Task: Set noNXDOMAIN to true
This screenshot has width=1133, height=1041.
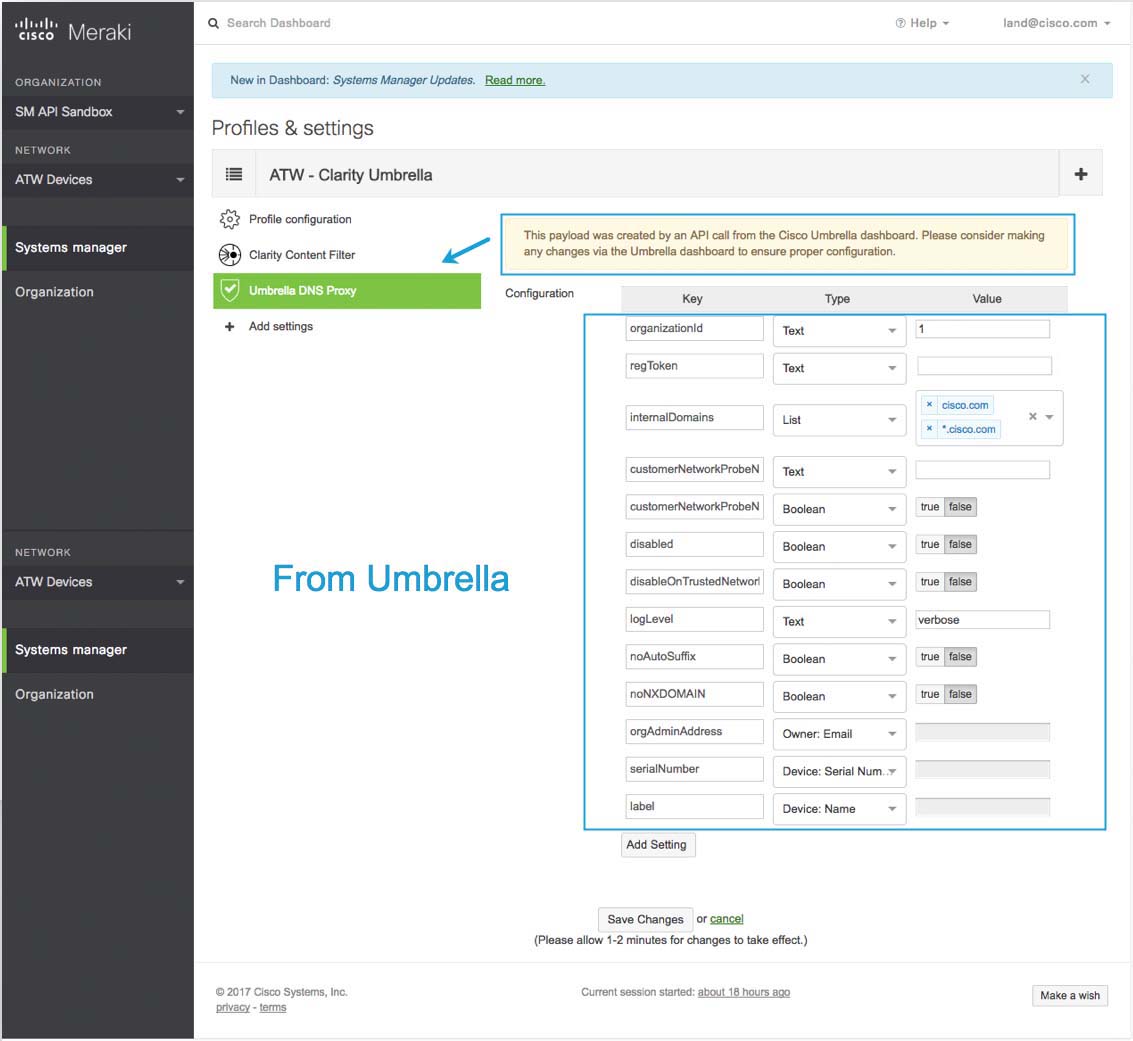Action: click(930, 694)
